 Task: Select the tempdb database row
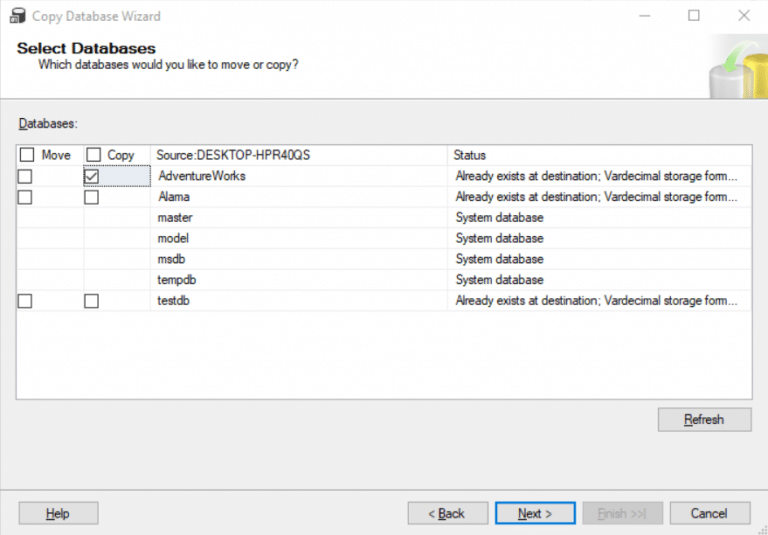point(384,280)
